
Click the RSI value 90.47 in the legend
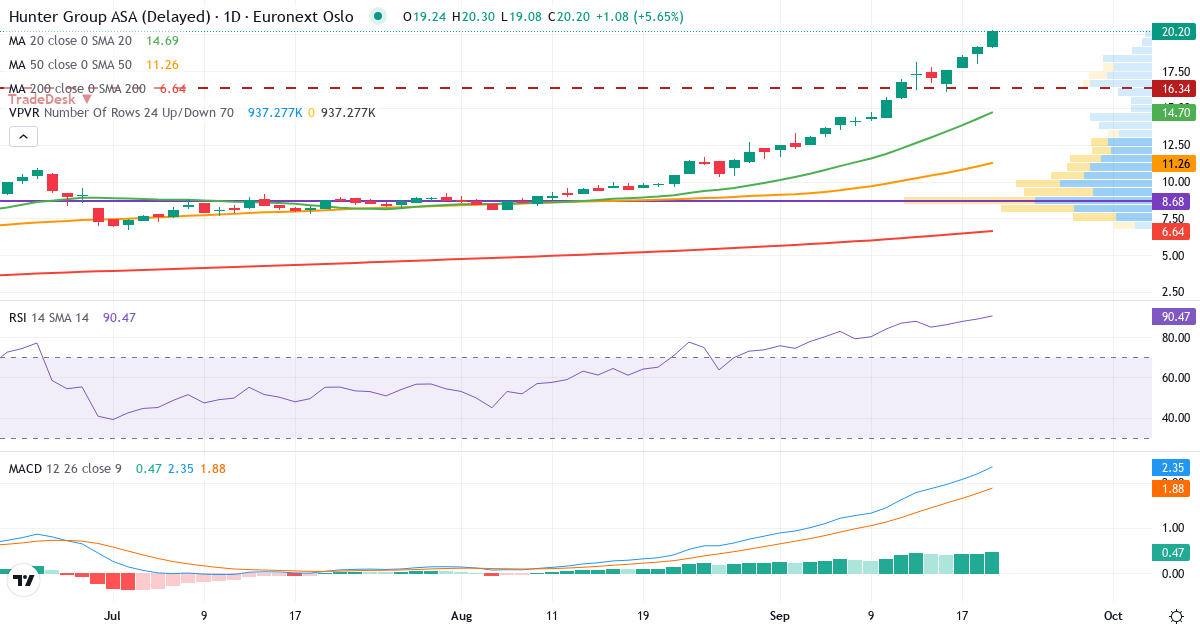pos(119,318)
